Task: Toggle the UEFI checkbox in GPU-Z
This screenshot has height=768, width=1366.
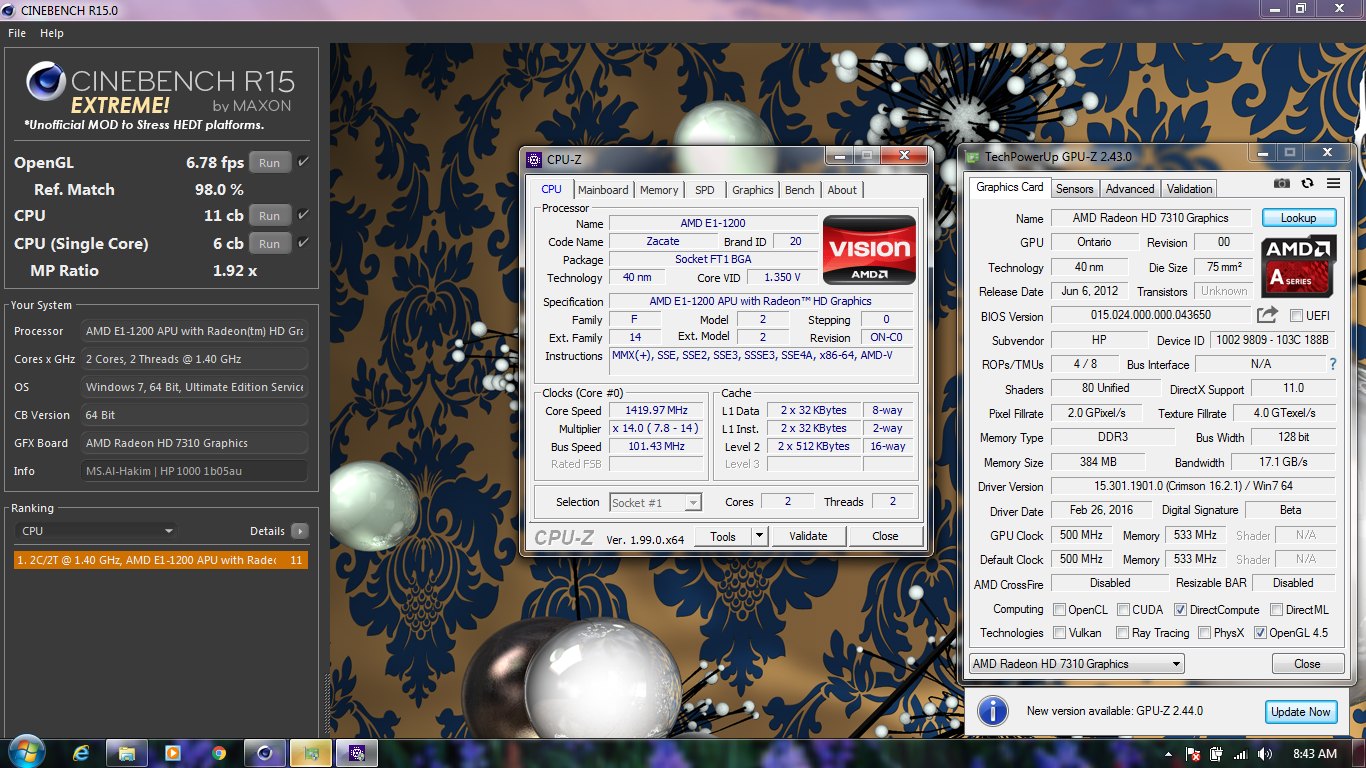Action: [1297, 316]
